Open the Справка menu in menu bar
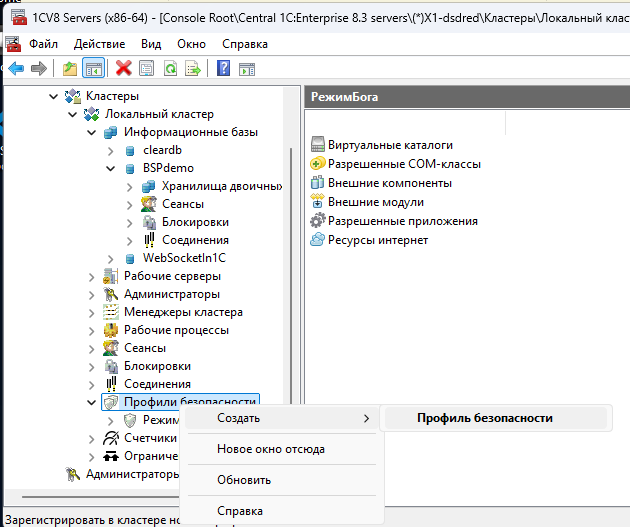Screen dimensions: 630x527 click(x=245, y=44)
